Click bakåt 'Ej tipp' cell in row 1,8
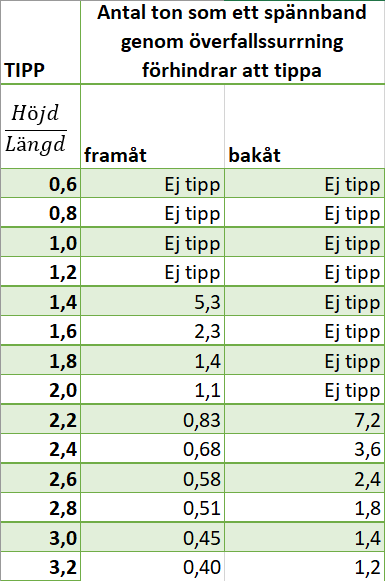This screenshot has width=385, height=581. point(305,360)
